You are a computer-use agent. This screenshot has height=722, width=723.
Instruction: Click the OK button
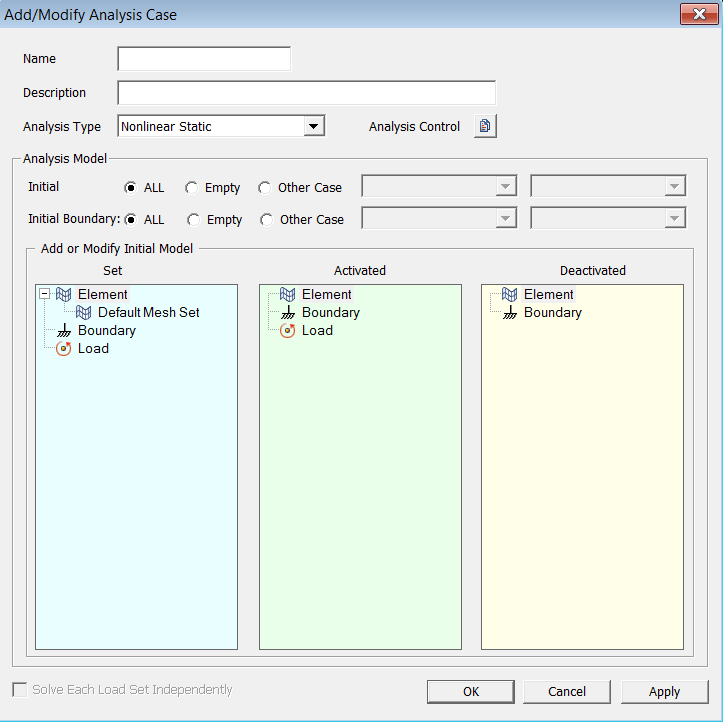click(x=470, y=691)
